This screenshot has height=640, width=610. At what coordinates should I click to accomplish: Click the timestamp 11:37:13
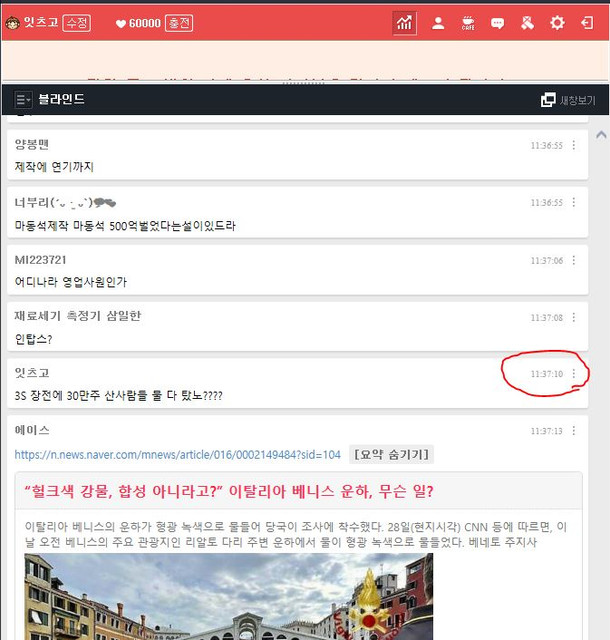click(547, 431)
